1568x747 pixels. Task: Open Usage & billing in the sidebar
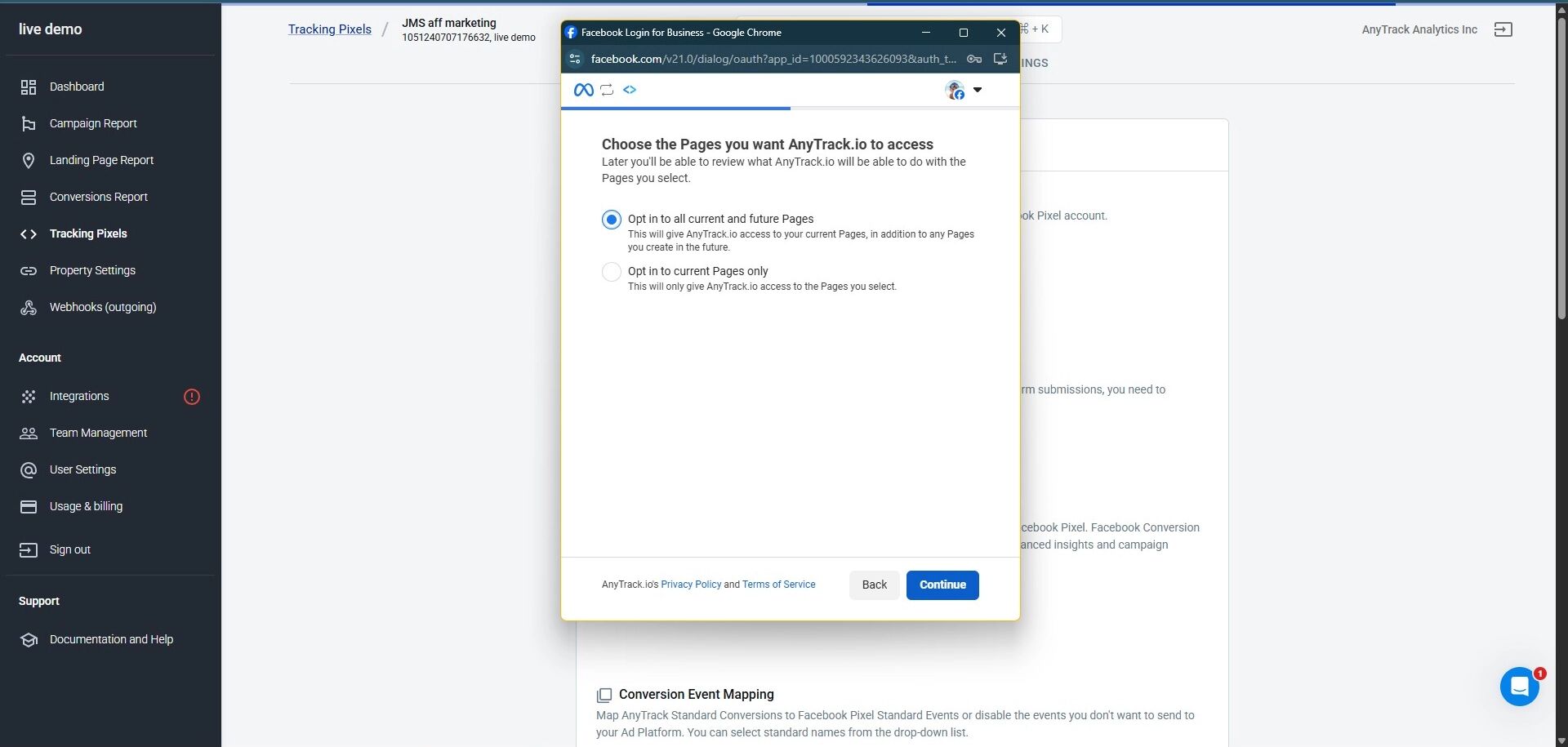pos(86,507)
